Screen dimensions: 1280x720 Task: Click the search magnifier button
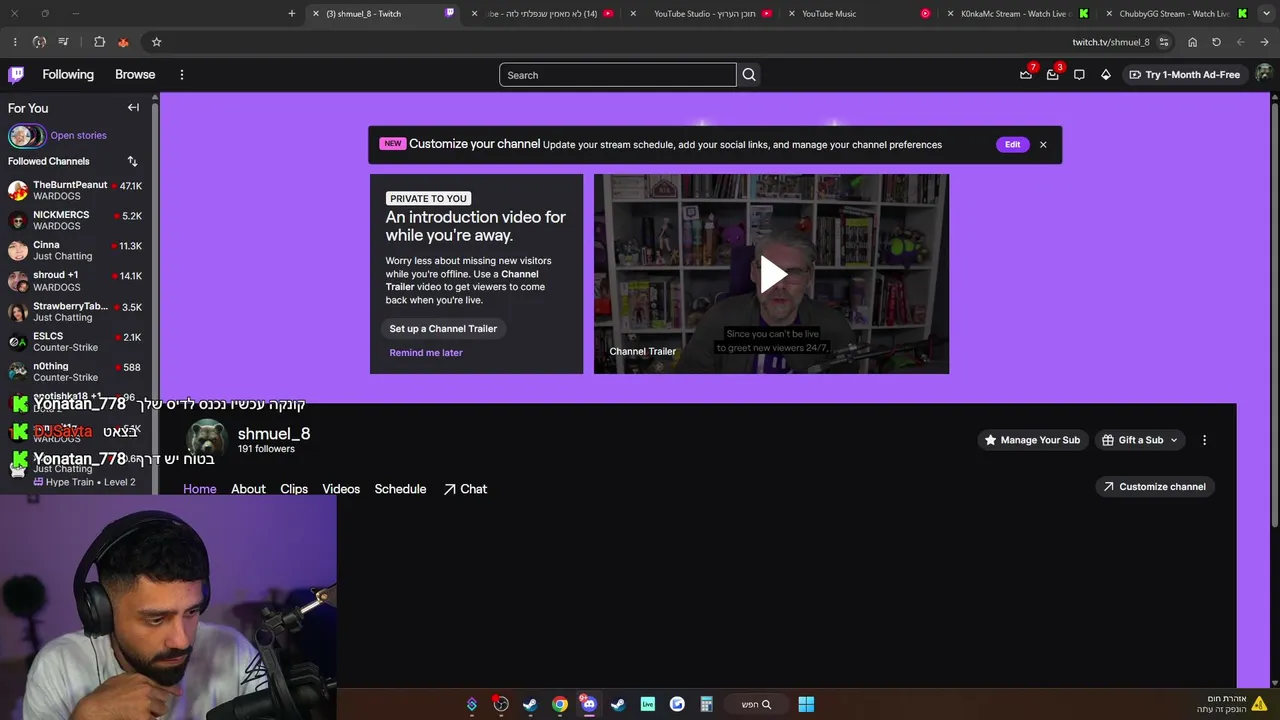click(749, 75)
